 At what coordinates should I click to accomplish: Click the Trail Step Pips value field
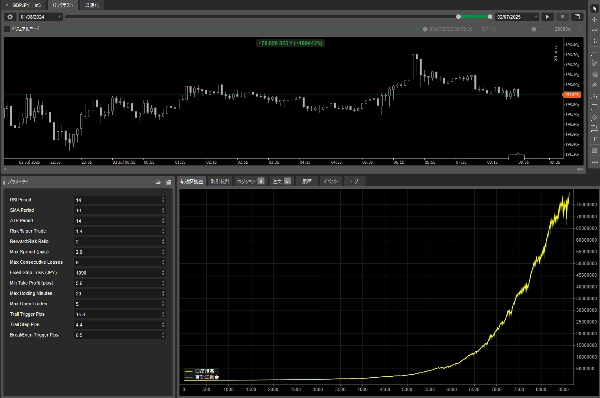(120, 325)
